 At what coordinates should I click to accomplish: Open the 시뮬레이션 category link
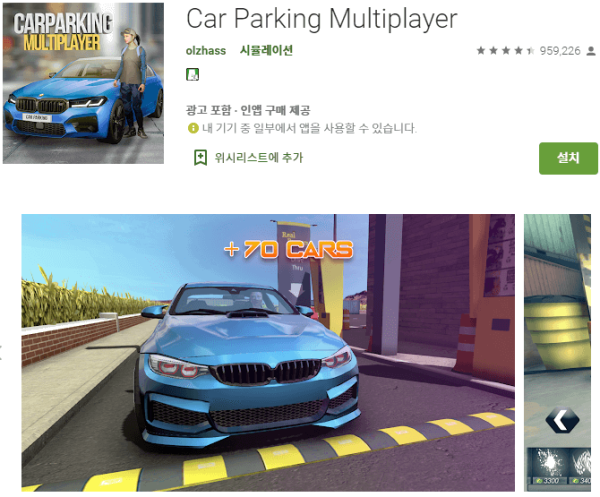[x=266, y=50]
